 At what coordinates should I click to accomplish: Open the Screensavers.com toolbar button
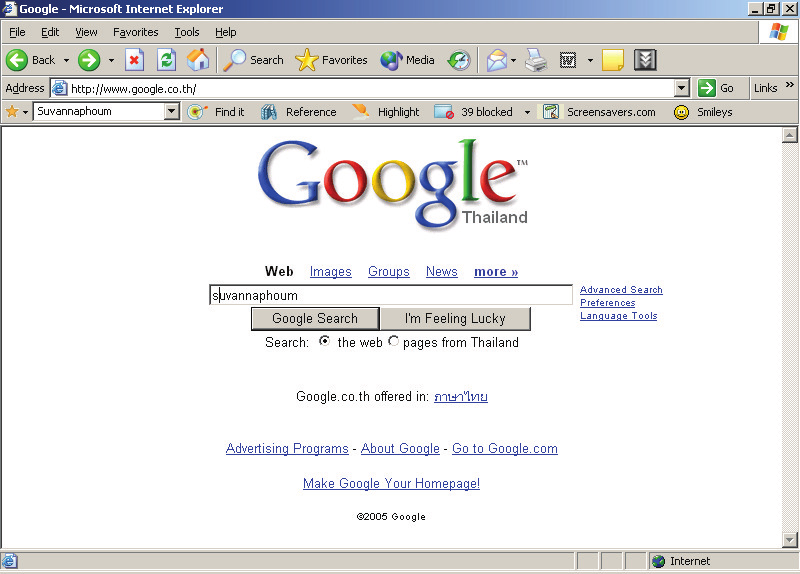[x=599, y=112]
